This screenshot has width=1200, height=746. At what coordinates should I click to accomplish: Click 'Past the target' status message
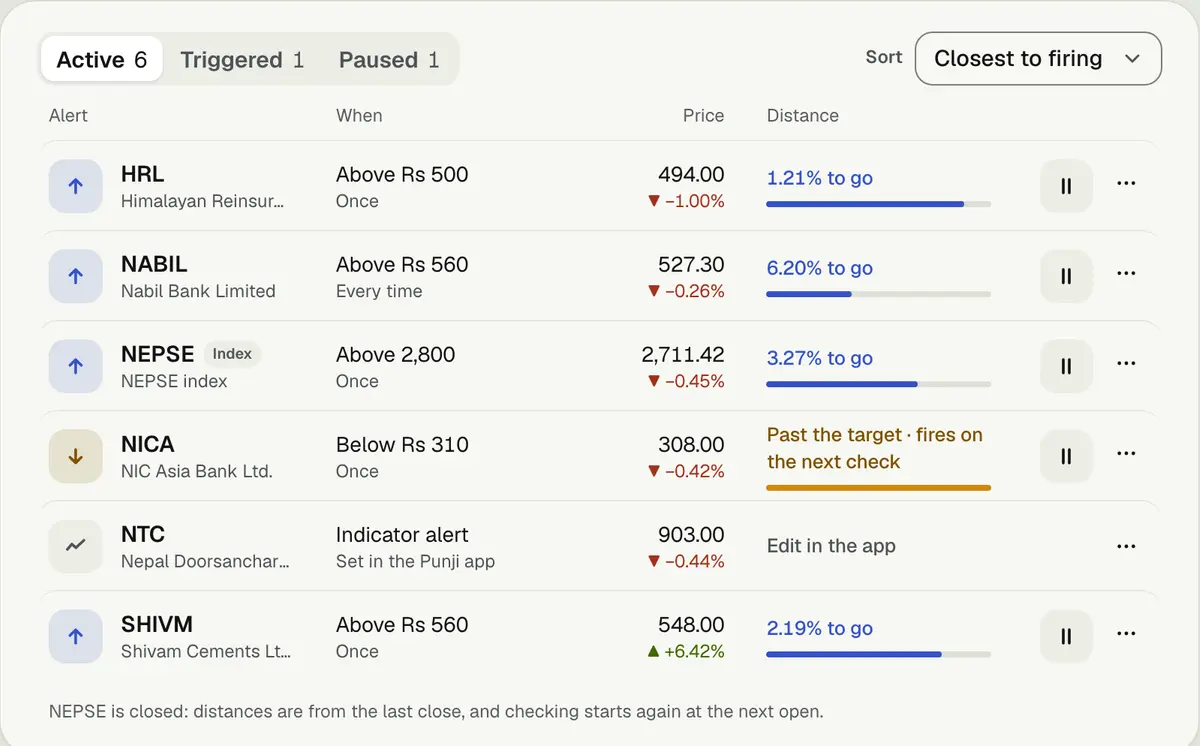coord(875,449)
